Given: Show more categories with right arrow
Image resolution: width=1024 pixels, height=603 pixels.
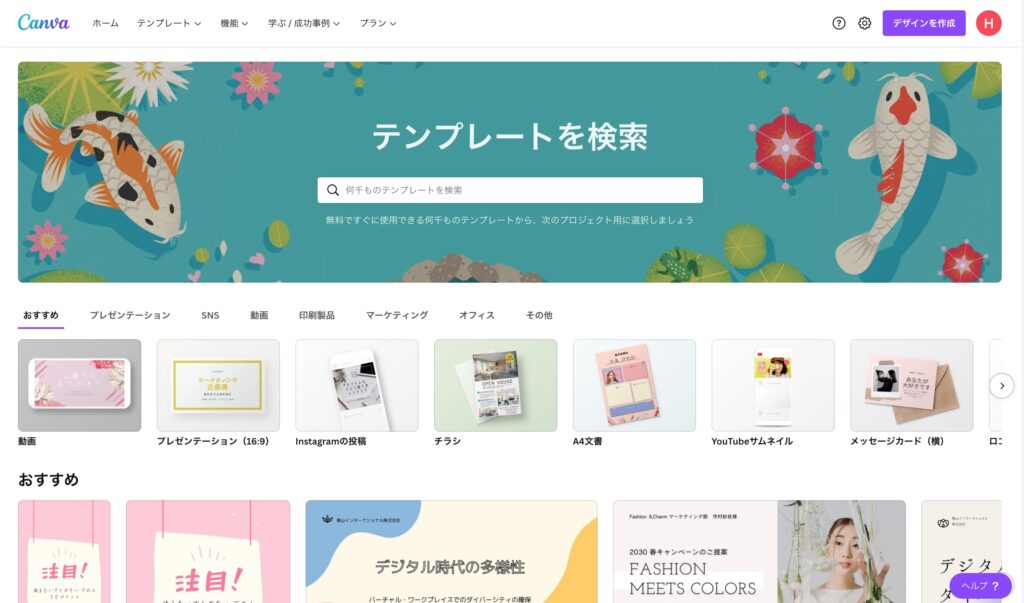Looking at the screenshot, I should pos(1001,385).
